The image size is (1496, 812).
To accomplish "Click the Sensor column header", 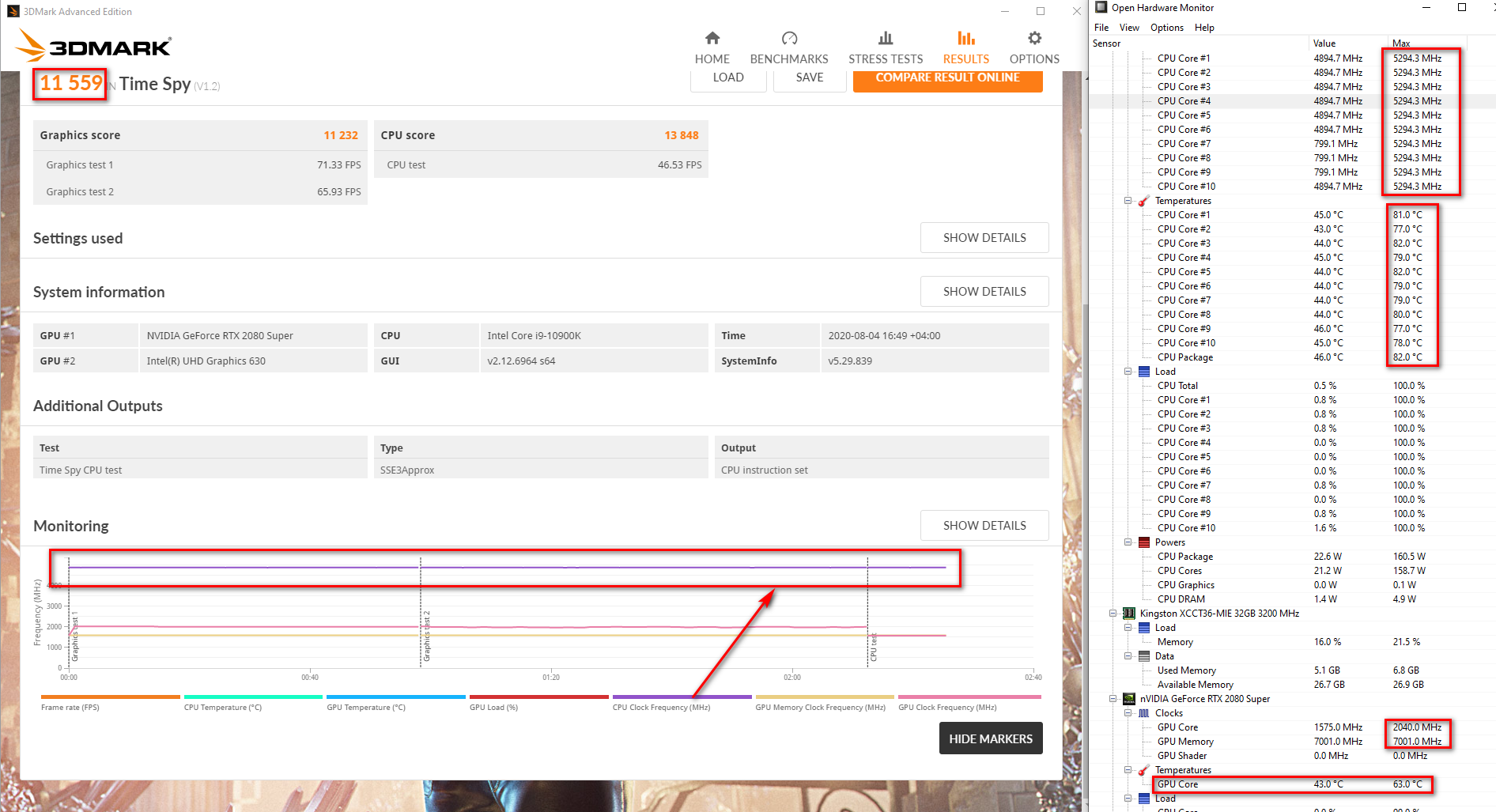I will (1199, 43).
